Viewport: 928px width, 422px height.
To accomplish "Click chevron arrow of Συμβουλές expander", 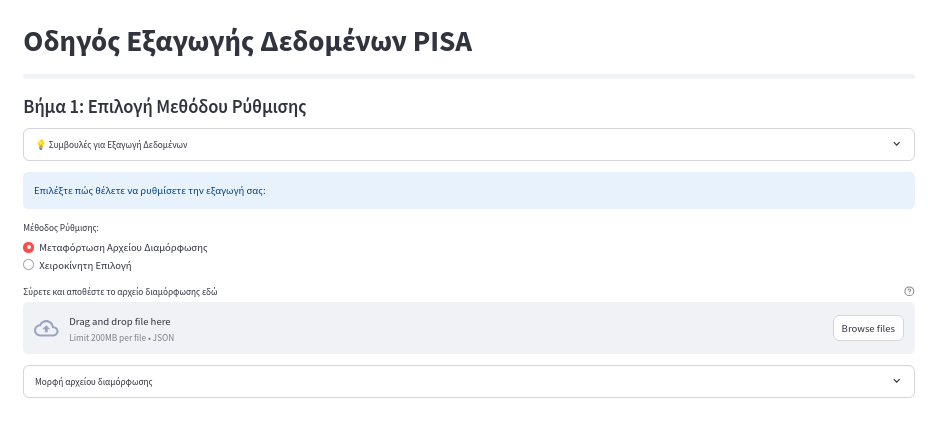I will (896, 144).
